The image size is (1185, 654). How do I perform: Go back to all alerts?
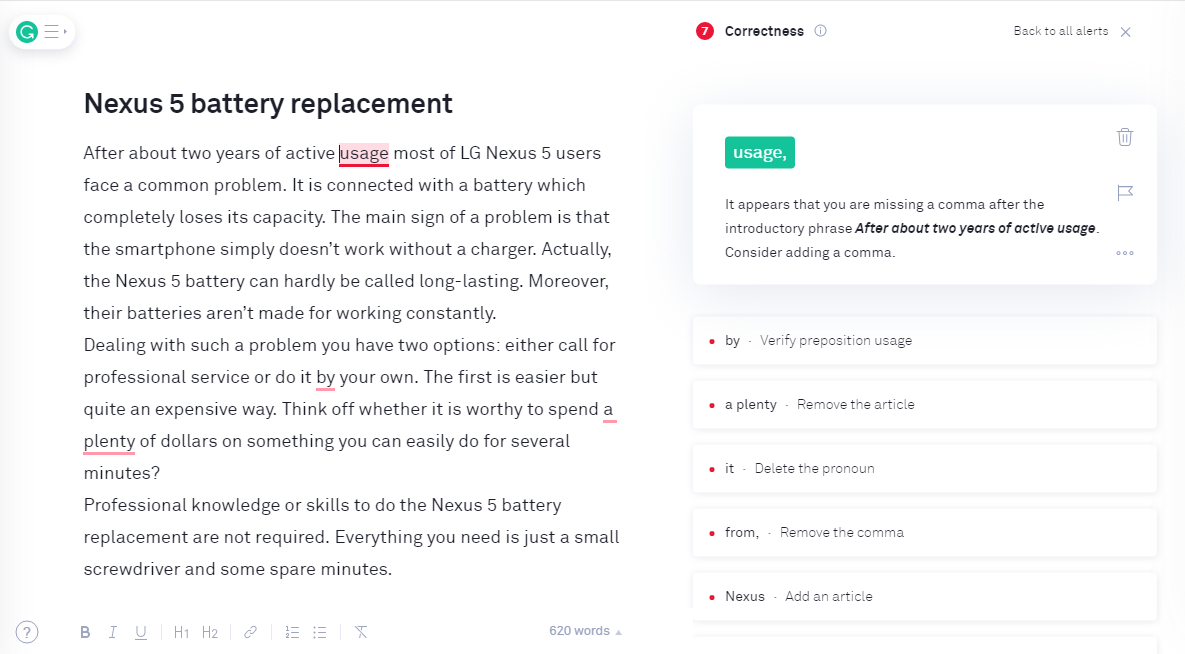point(1061,31)
